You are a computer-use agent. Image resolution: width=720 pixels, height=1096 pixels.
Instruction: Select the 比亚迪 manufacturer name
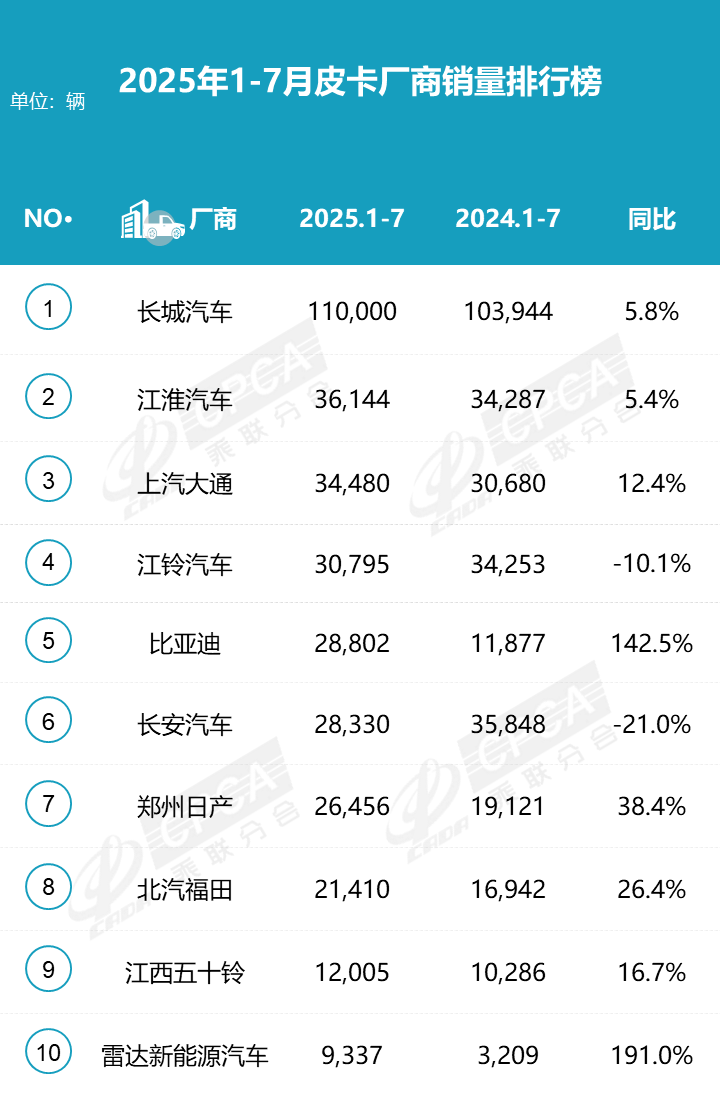coord(185,643)
